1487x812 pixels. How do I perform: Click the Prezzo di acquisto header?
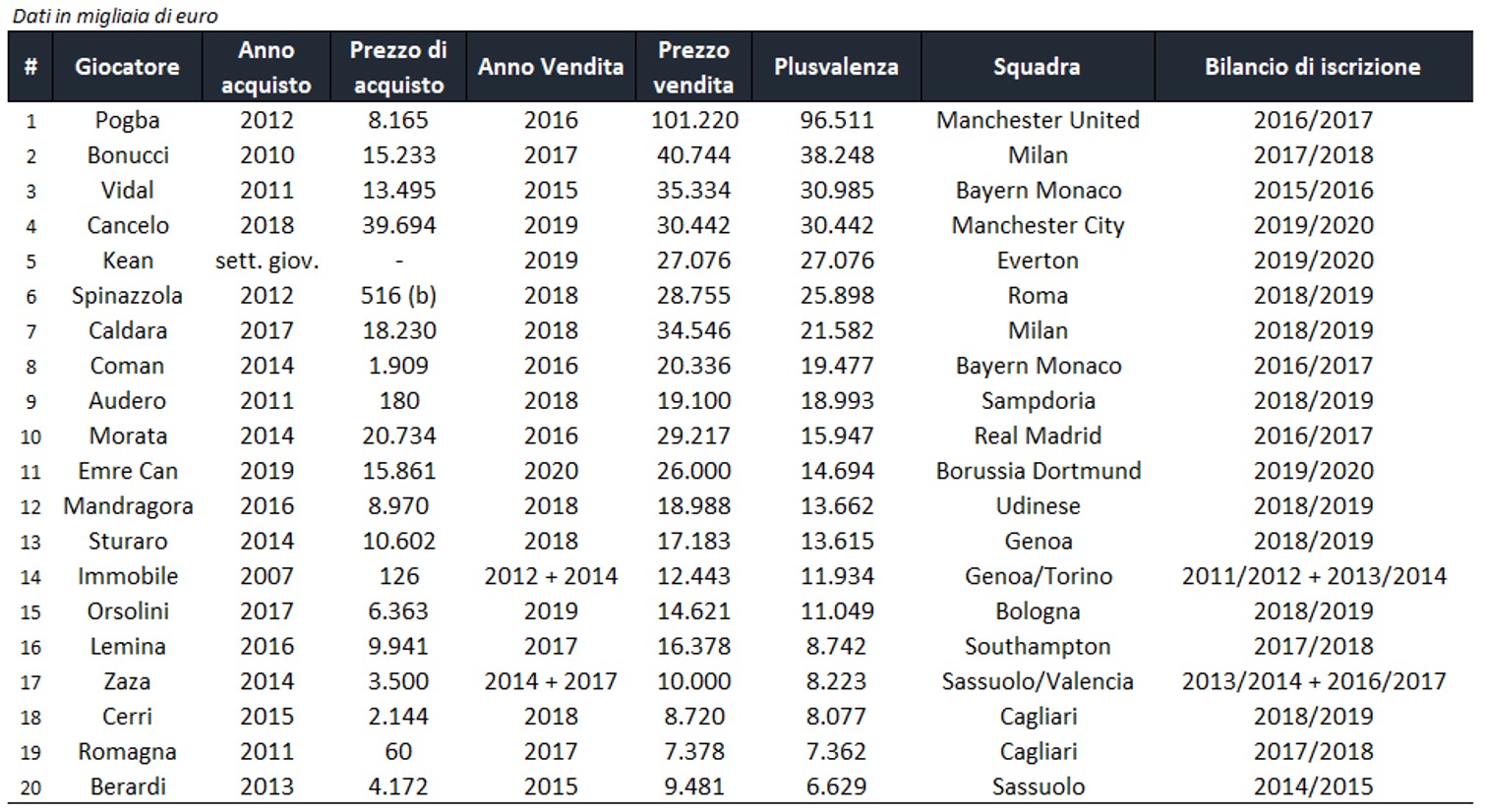tap(398, 67)
